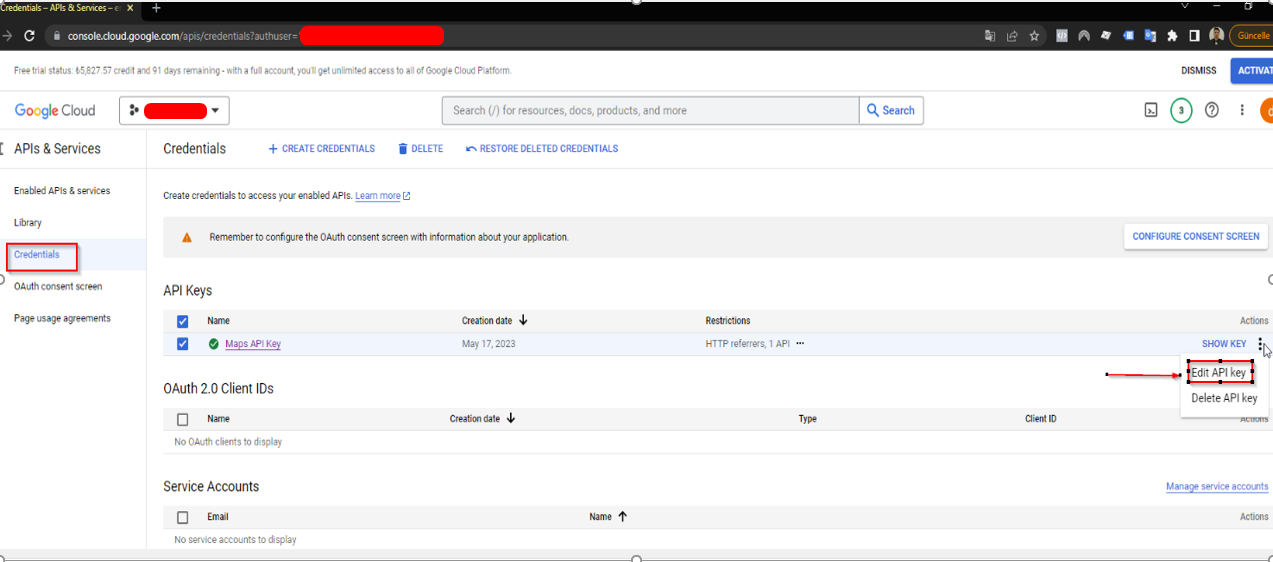This screenshot has width=1273, height=562.
Task: Open the notifications badge showing 3
Action: point(1181,110)
